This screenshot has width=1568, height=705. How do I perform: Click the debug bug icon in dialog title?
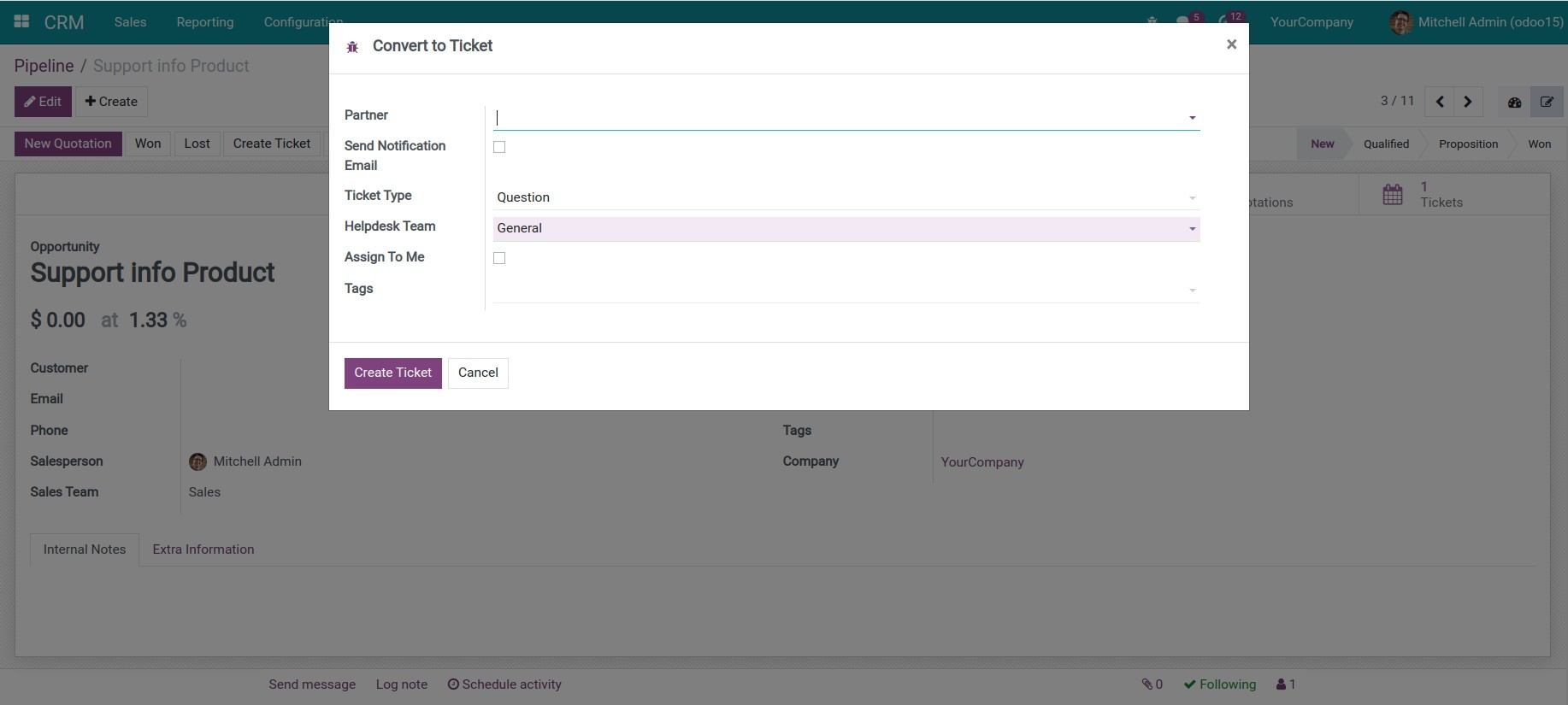pos(352,47)
